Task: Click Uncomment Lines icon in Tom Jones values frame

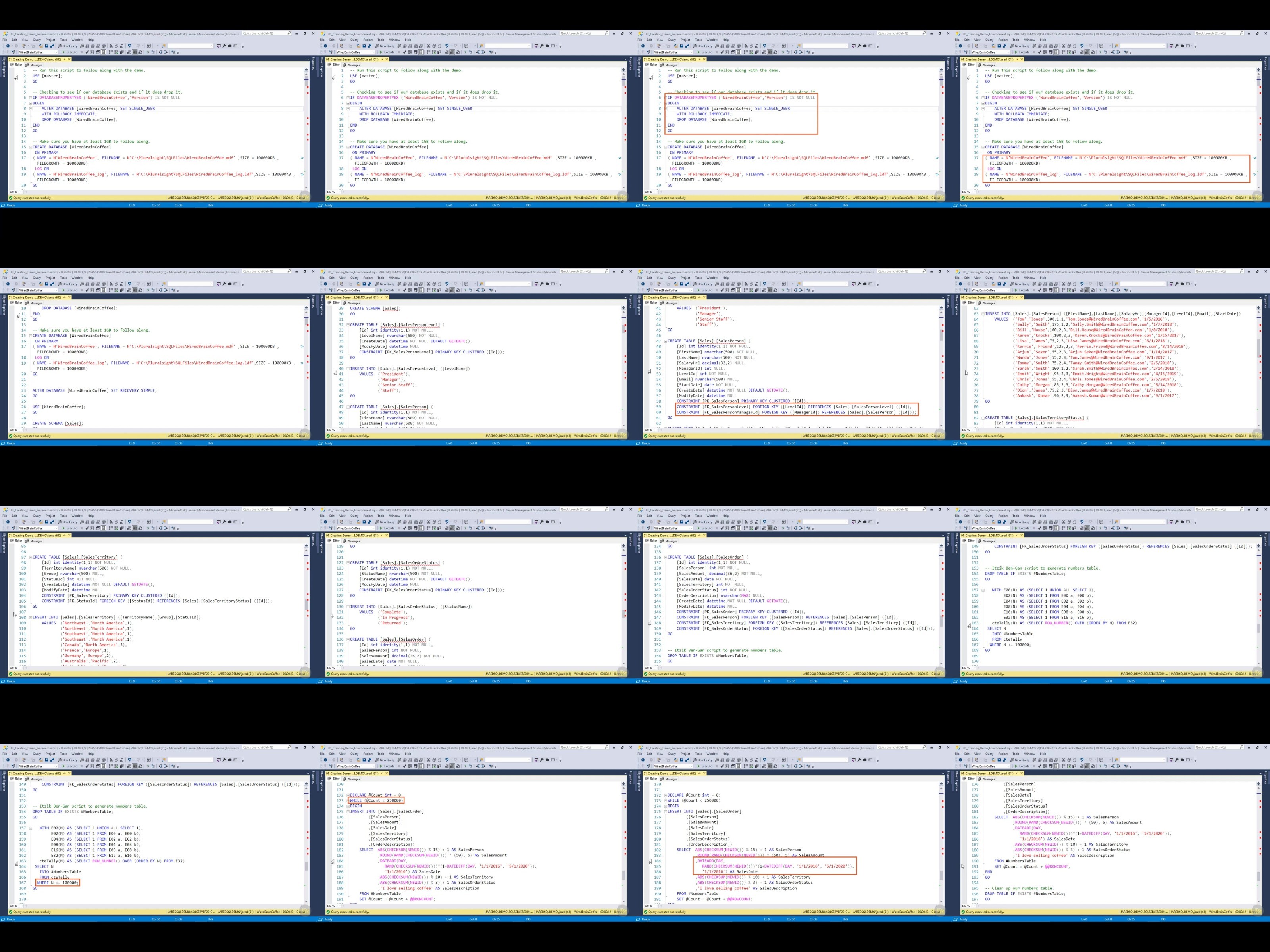Action: (x=1105, y=290)
